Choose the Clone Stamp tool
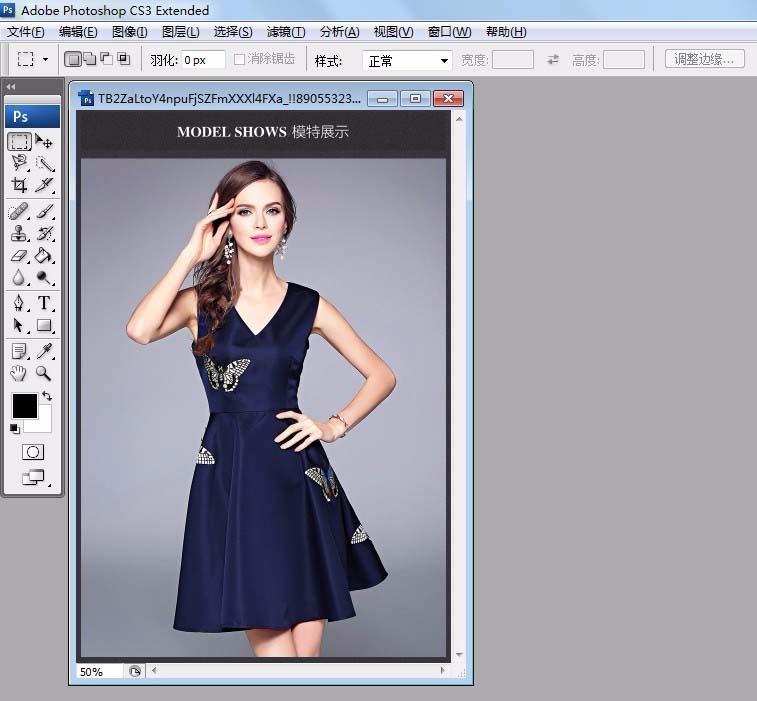The width and height of the screenshot is (757, 701). pyautogui.click(x=19, y=233)
